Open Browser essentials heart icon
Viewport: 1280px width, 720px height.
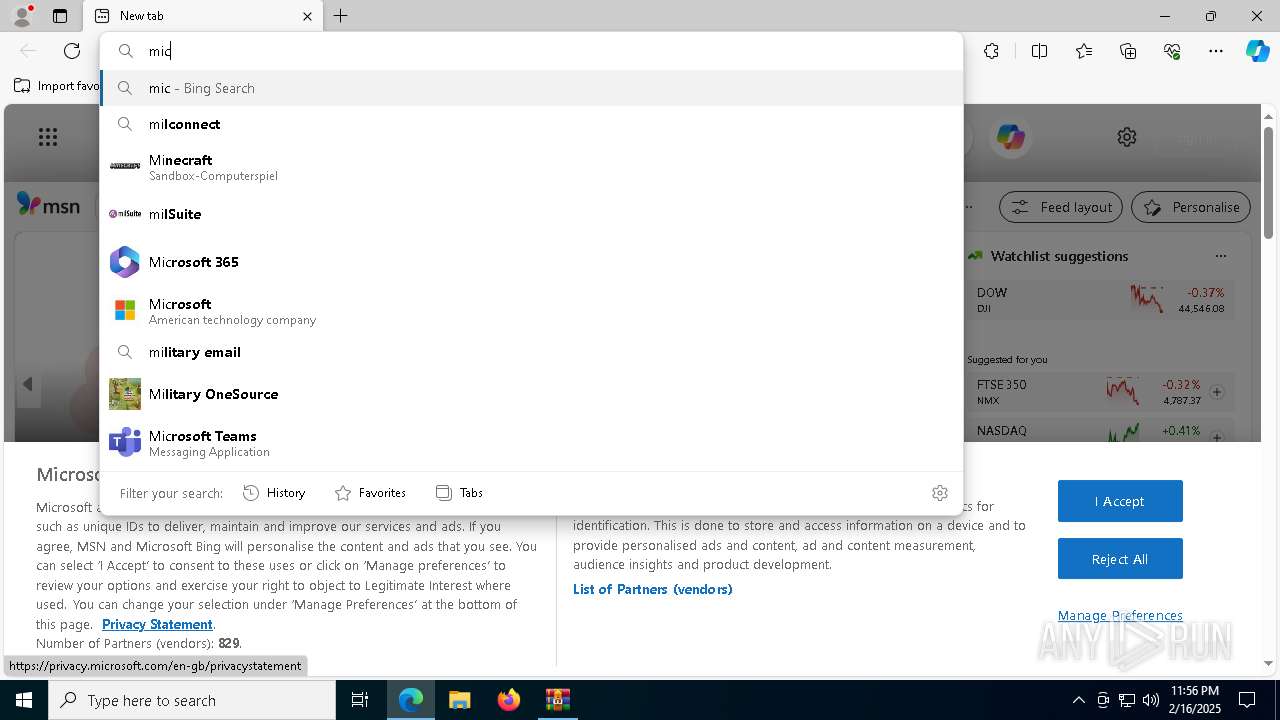pos(1172,51)
